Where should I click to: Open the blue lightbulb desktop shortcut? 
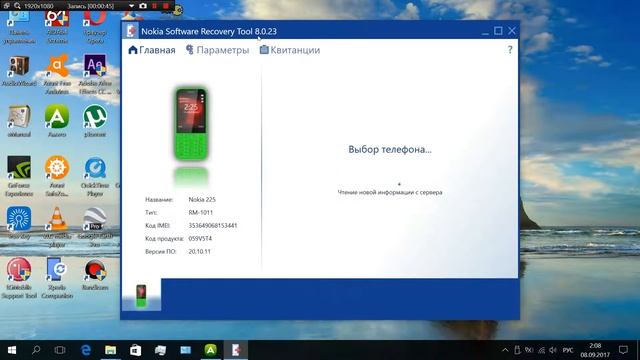click(x=19, y=222)
